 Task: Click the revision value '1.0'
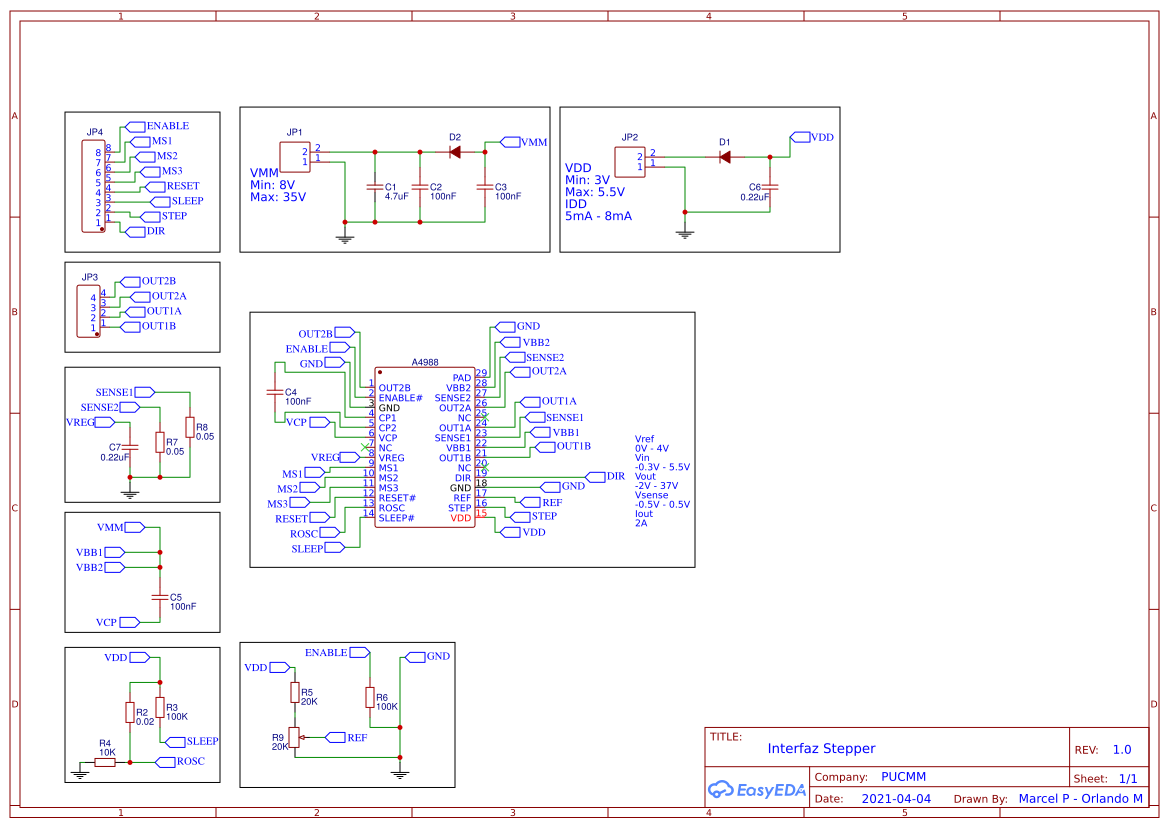coord(1122,750)
